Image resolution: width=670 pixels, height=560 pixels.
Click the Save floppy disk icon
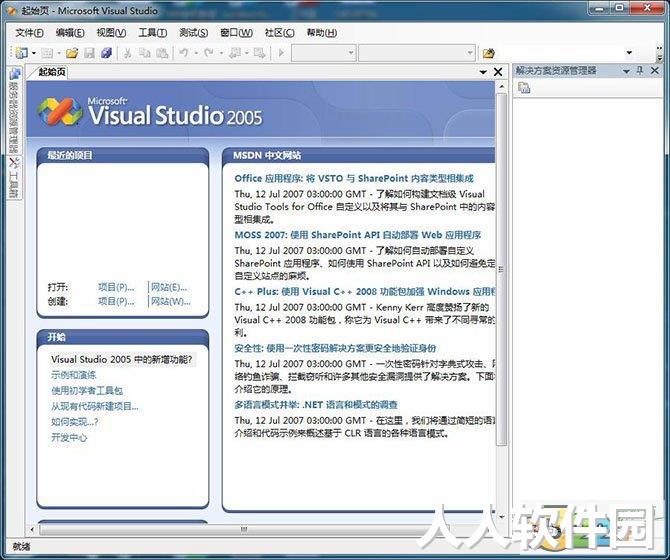point(89,53)
